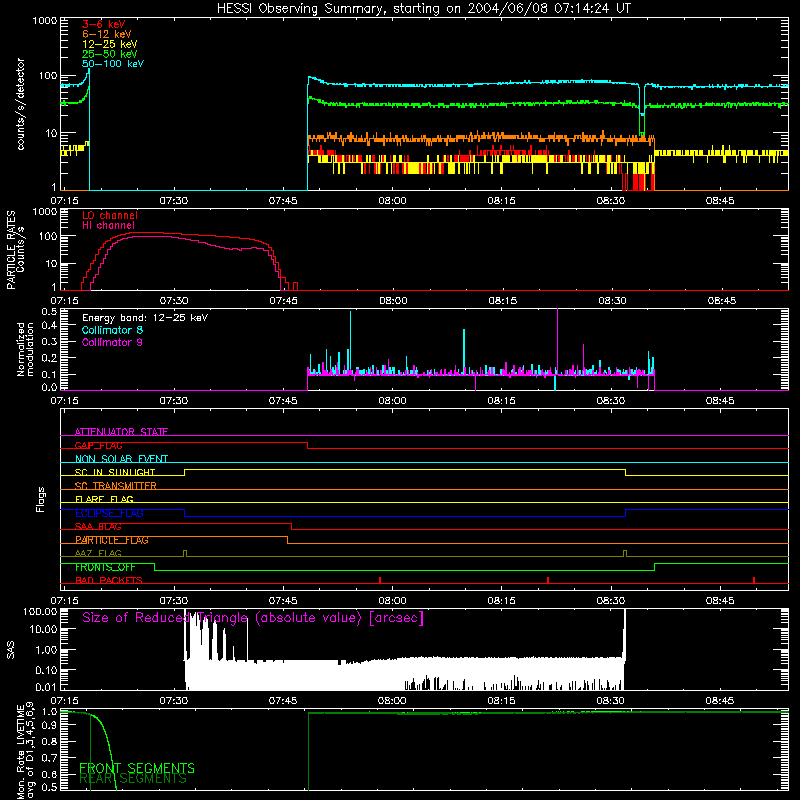Image resolution: width=800 pixels, height=800 pixels.
Task: Click the REAR SEGMENTS legend label
Action: (133, 779)
